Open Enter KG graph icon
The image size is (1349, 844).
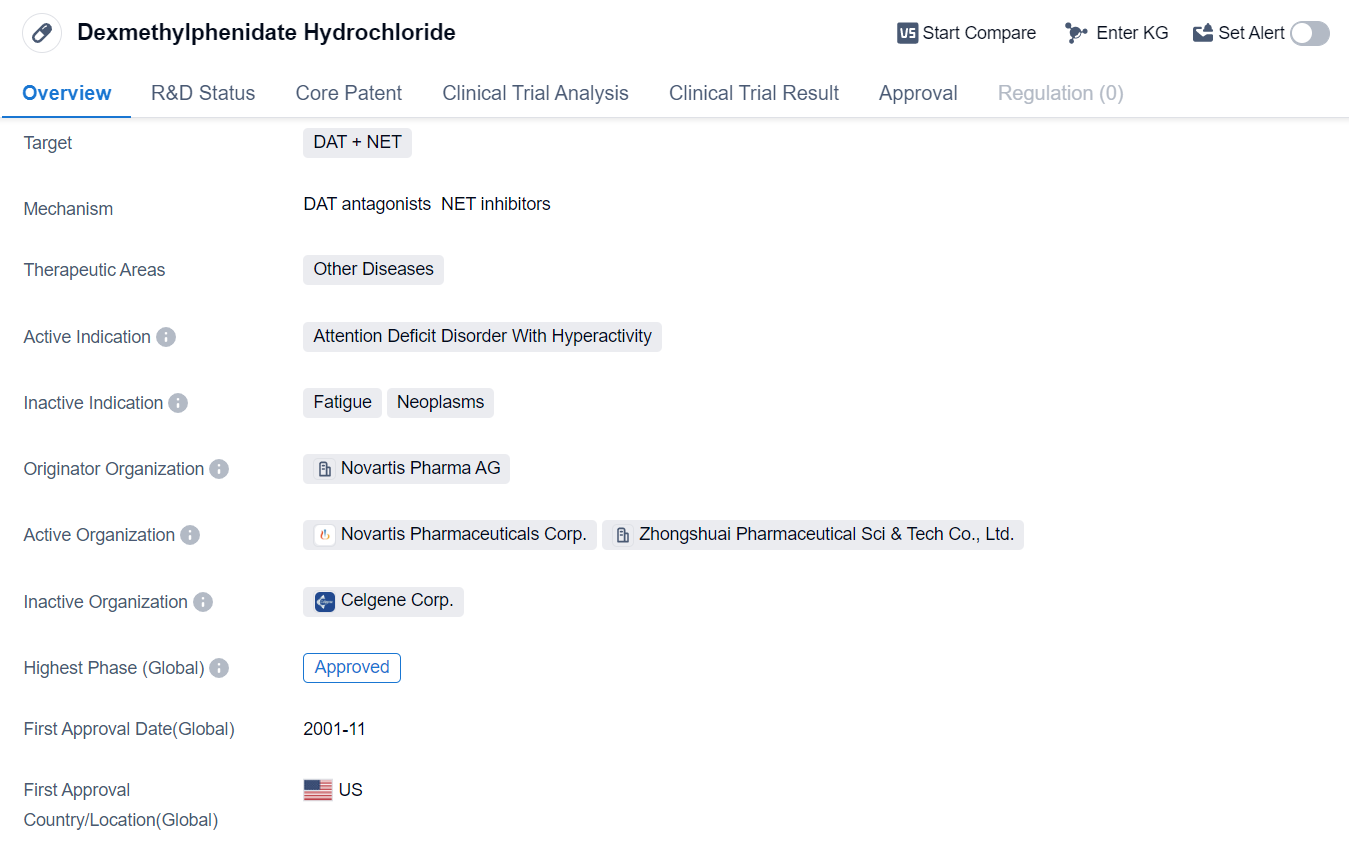coord(1076,33)
